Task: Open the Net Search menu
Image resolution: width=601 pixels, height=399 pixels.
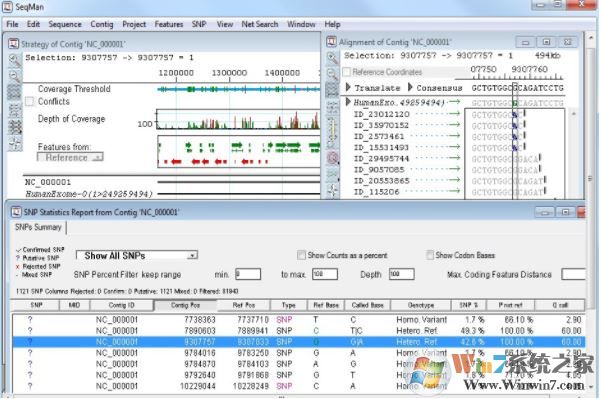Action: point(259,24)
